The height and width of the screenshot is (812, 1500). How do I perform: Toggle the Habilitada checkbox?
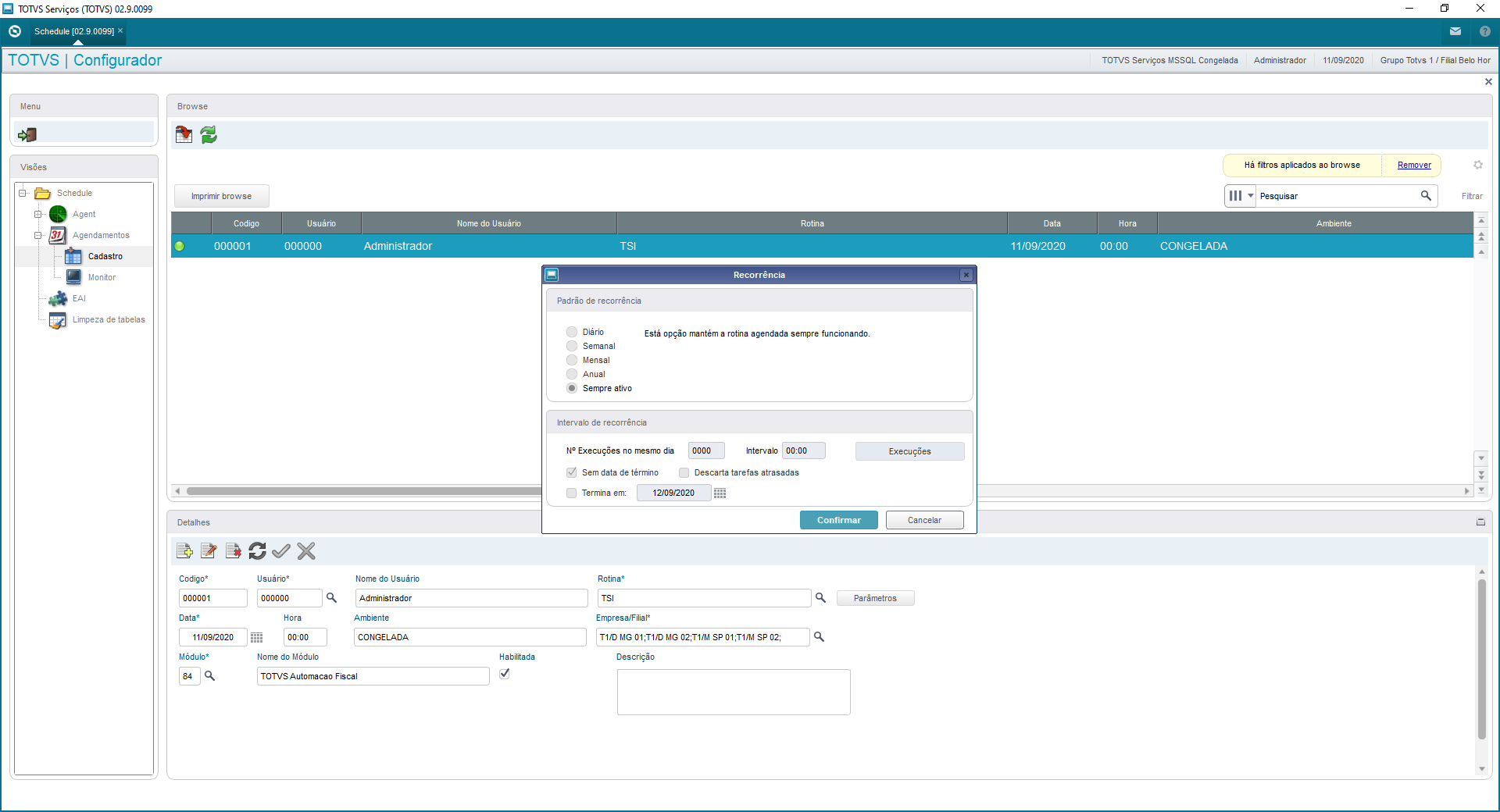[x=505, y=674]
